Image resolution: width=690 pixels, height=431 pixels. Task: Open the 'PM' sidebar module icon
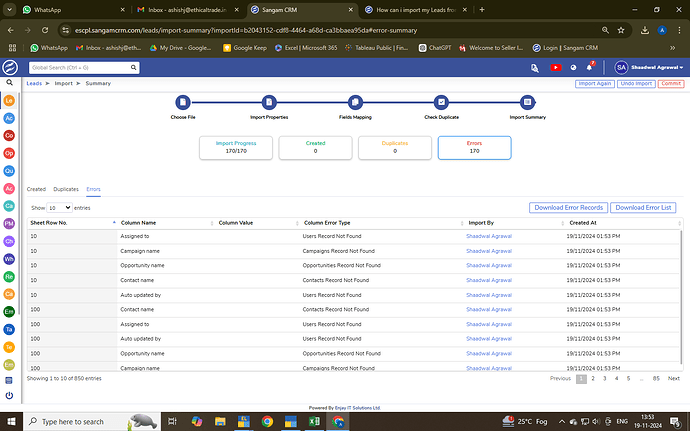(x=9, y=224)
